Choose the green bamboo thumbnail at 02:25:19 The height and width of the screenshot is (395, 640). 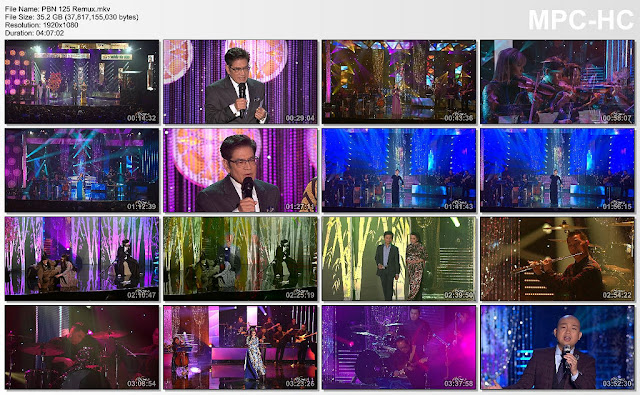tap(240, 259)
